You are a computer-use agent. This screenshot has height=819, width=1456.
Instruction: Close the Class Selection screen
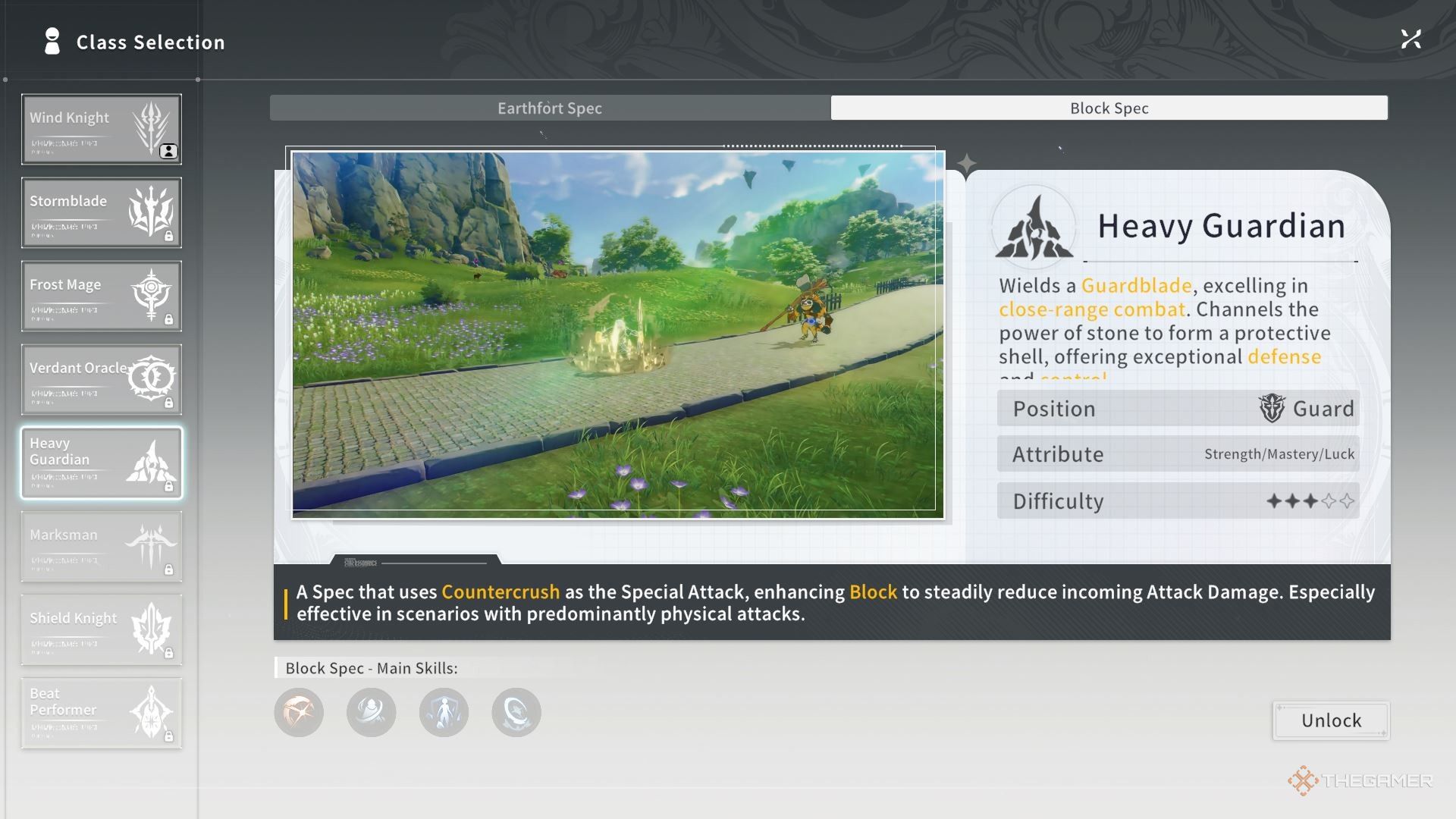pos(1410,39)
